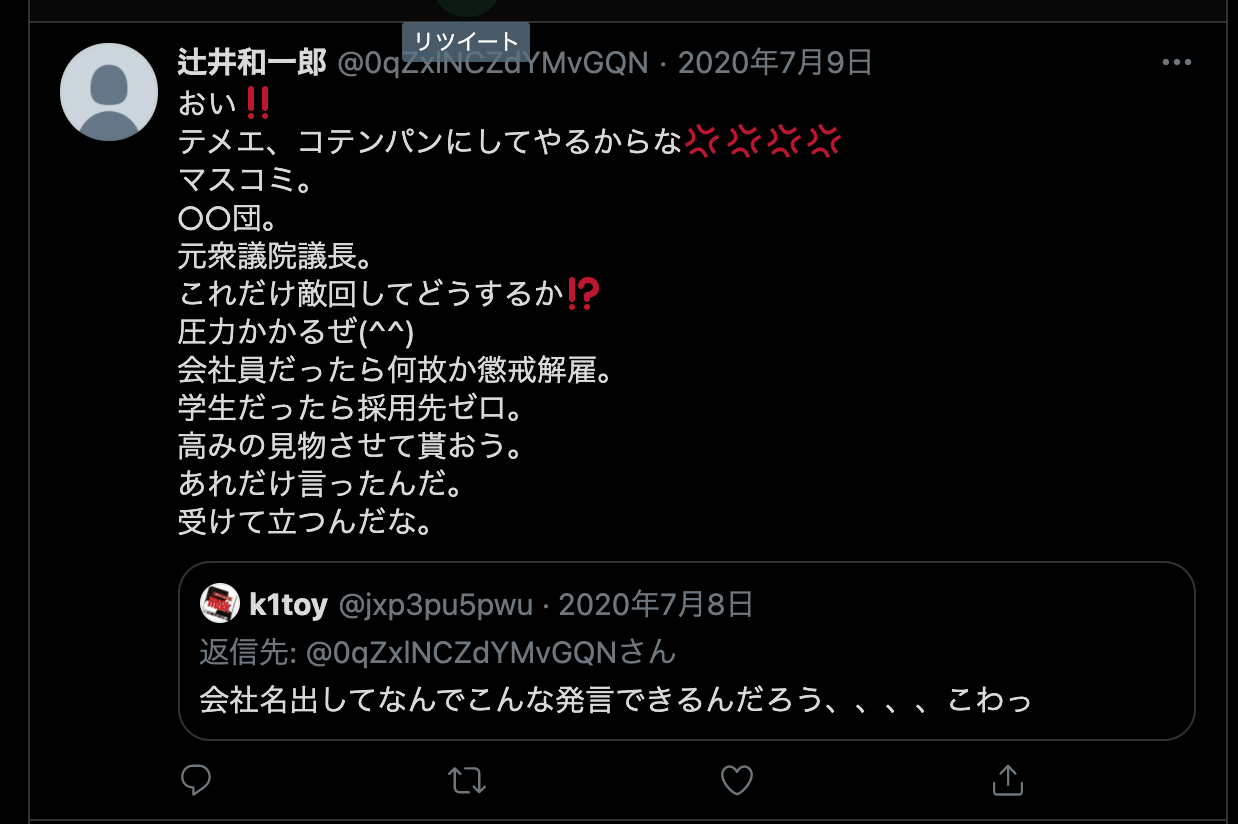The image size is (1238, 824).
Task: Open the quoted tweet text 会社名出して…
Action: pos(616,699)
